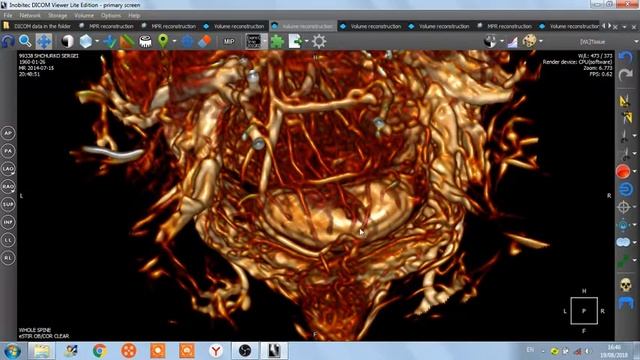Open Yandex browser from taskbar

pyautogui.click(x=216, y=351)
